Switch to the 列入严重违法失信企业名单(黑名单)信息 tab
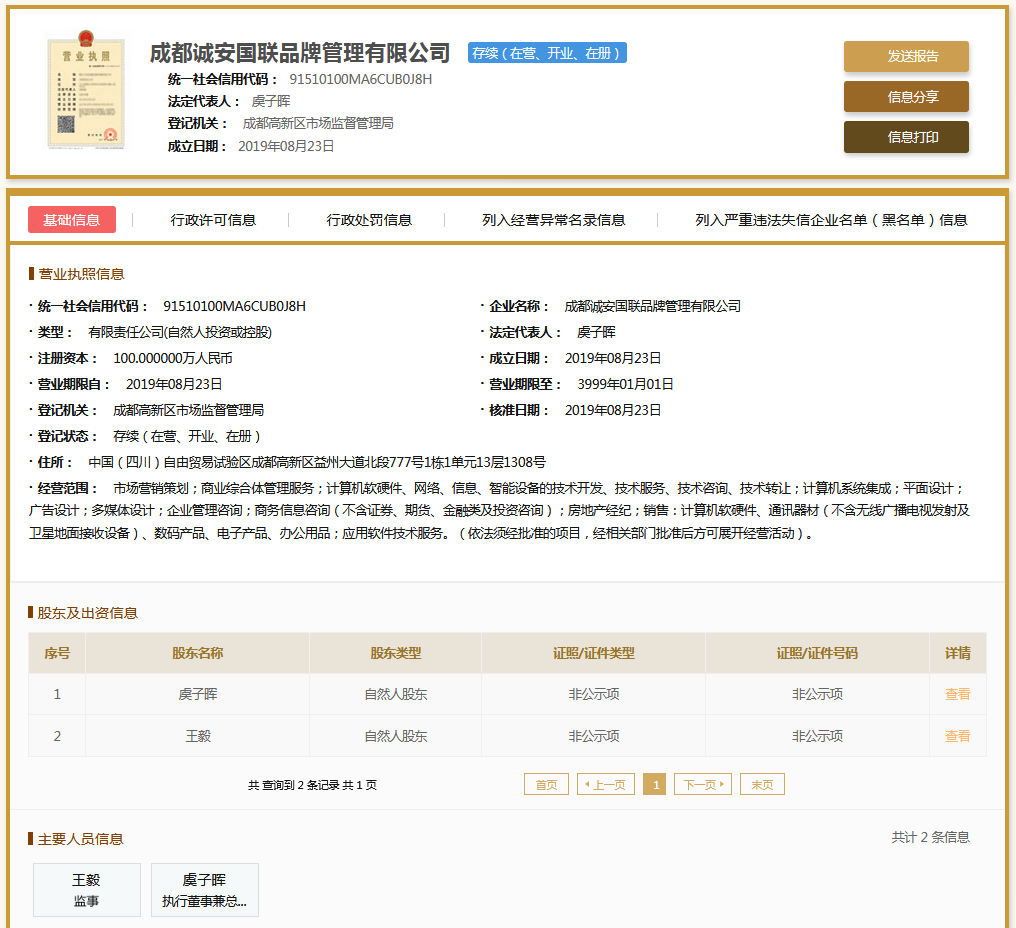 (831, 220)
